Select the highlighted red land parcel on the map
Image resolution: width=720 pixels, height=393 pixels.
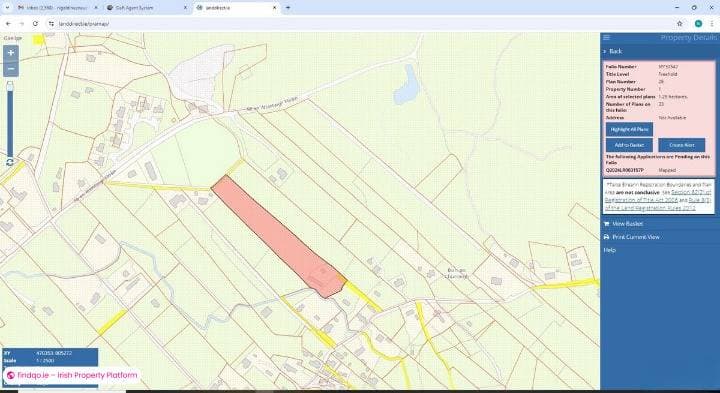click(278, 235)
